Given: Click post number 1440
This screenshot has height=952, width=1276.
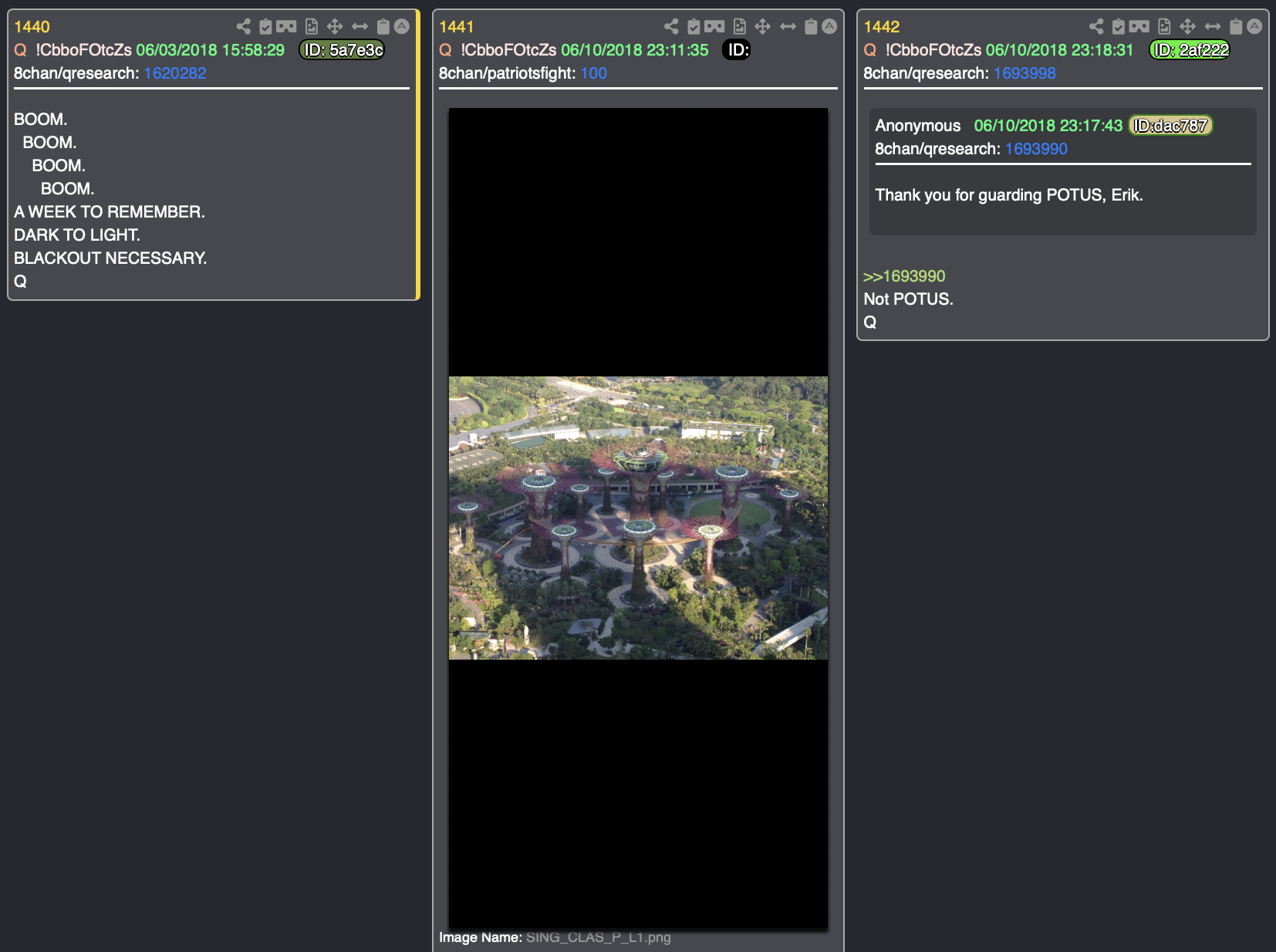Looking at the screenshot, I should pyautogui.click(x=32, y=27).
